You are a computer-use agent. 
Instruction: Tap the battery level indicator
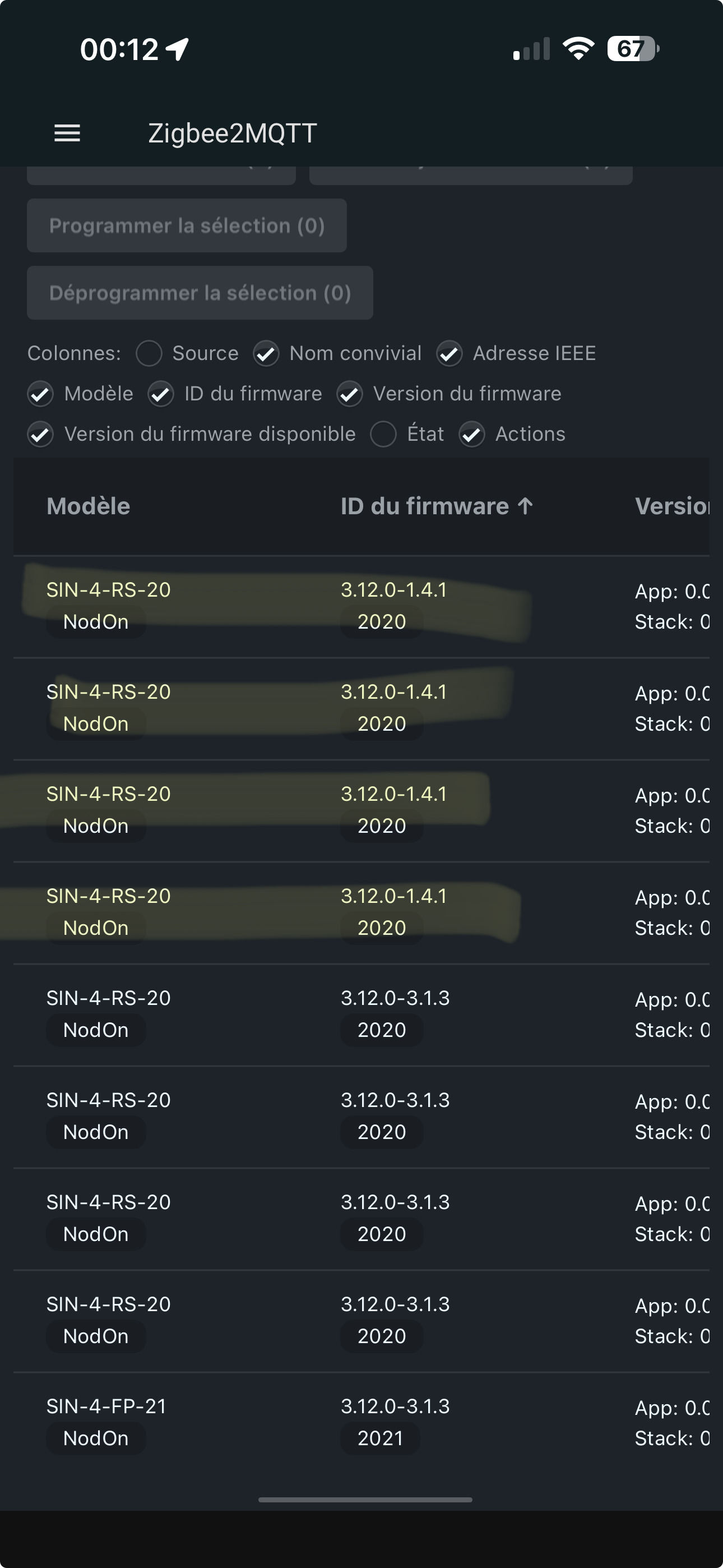(632, 49)
